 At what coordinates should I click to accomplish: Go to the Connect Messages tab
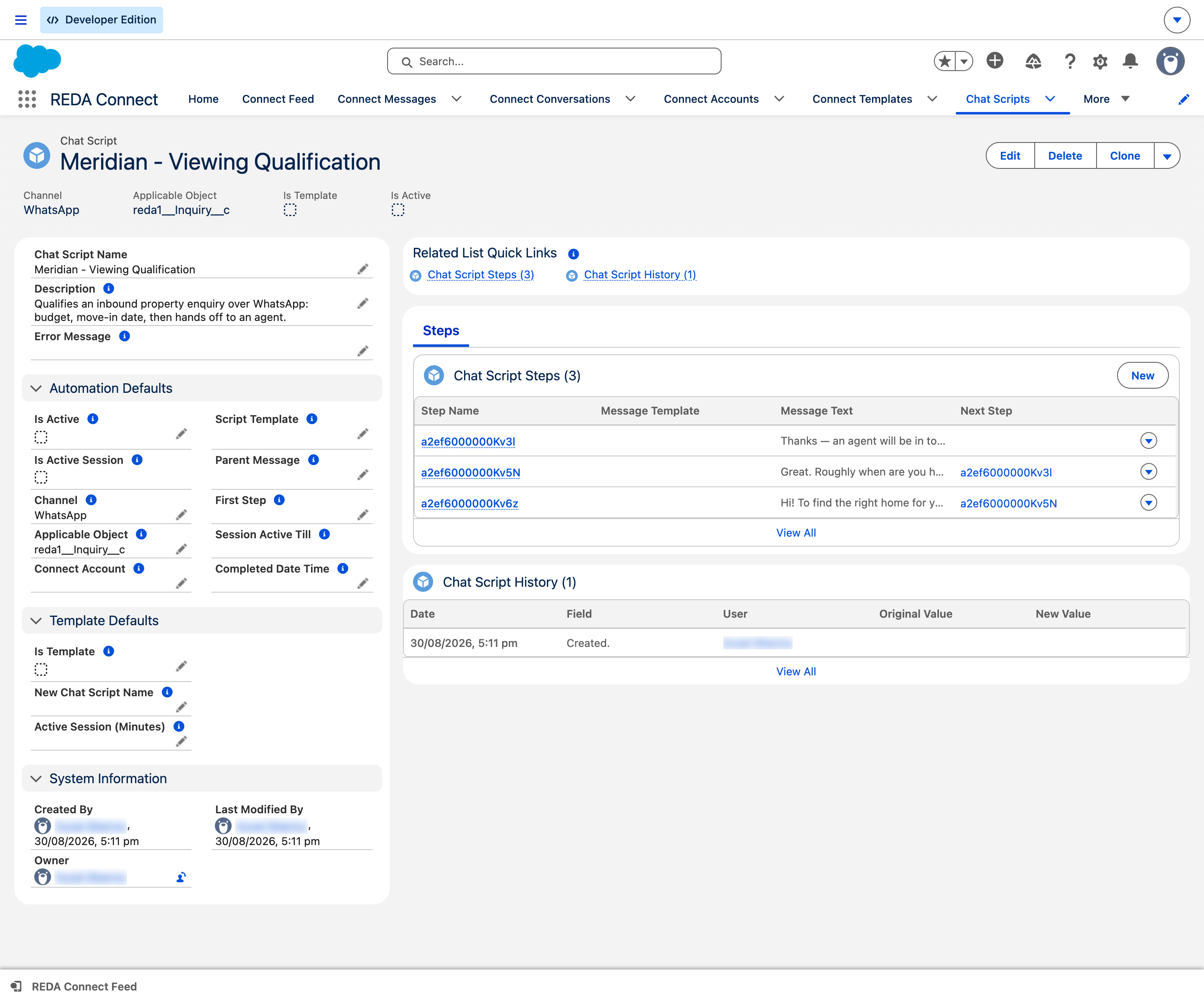pyautogui.click(x=387, y=99)
